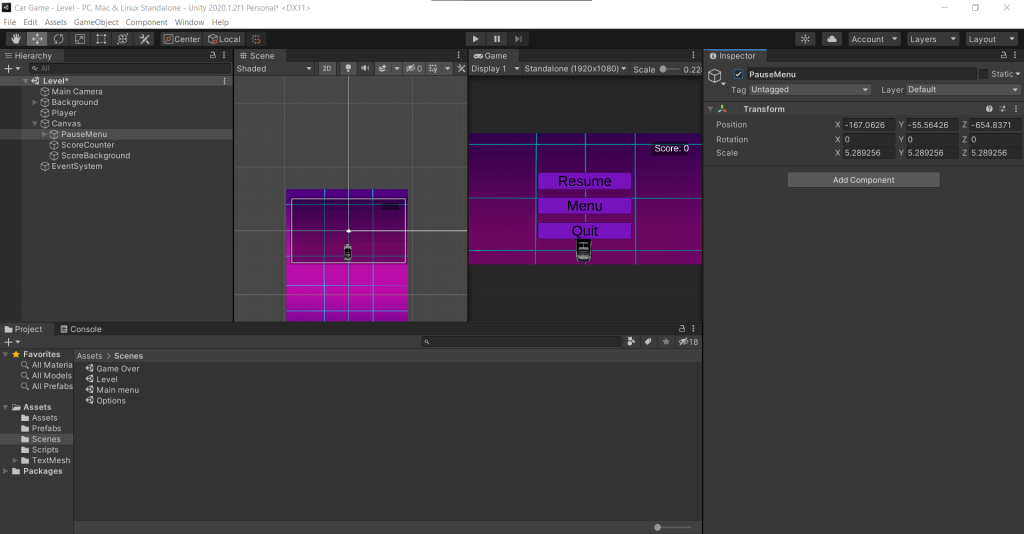Open Cloud services via the cloud icon

pyautogui.click(x=832, y=39)
